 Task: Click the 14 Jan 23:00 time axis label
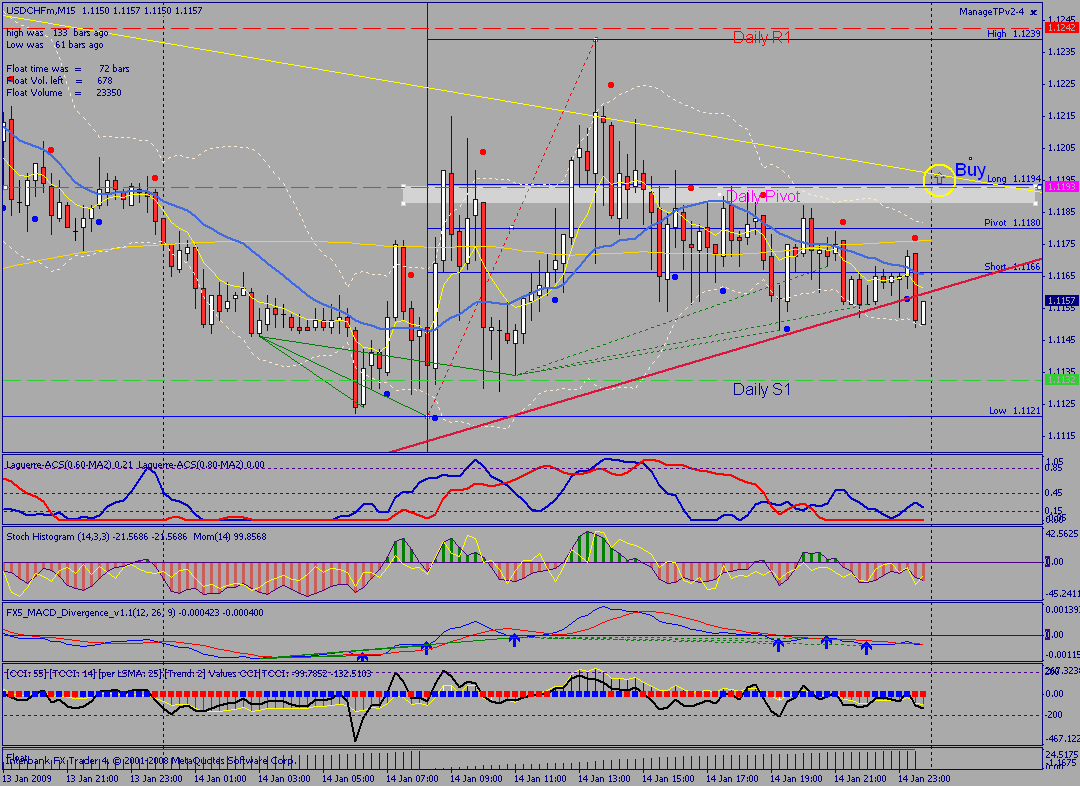[x=926, y=778]
